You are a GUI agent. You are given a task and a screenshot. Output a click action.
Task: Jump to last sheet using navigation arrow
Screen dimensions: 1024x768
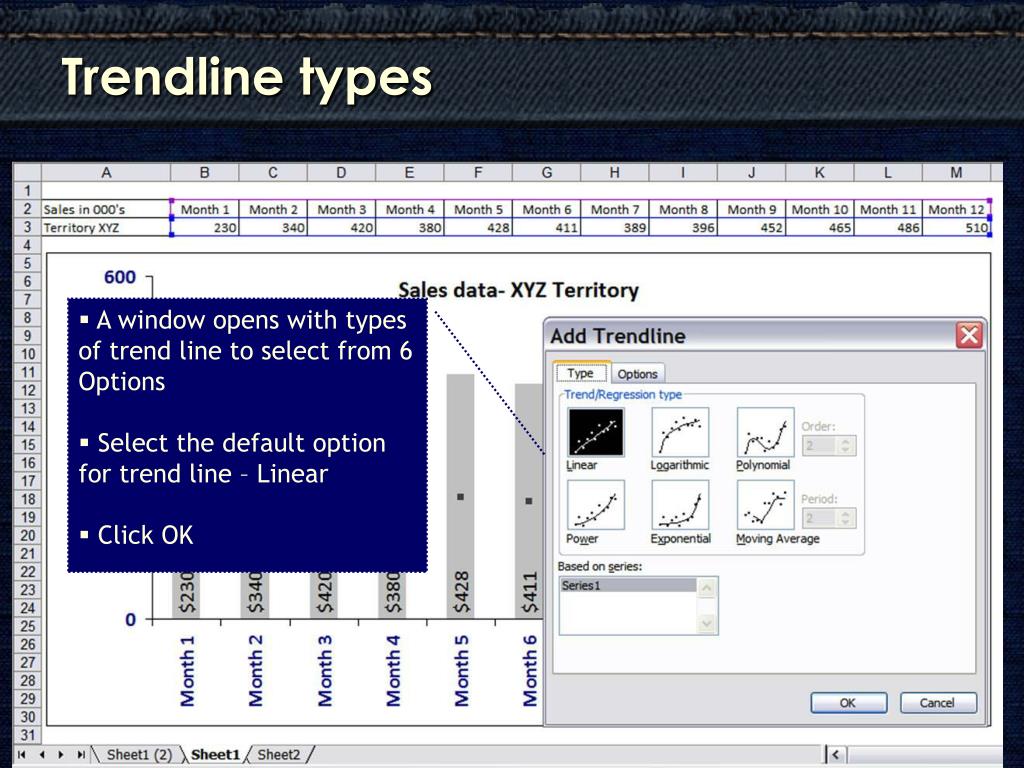click(80, 755)
